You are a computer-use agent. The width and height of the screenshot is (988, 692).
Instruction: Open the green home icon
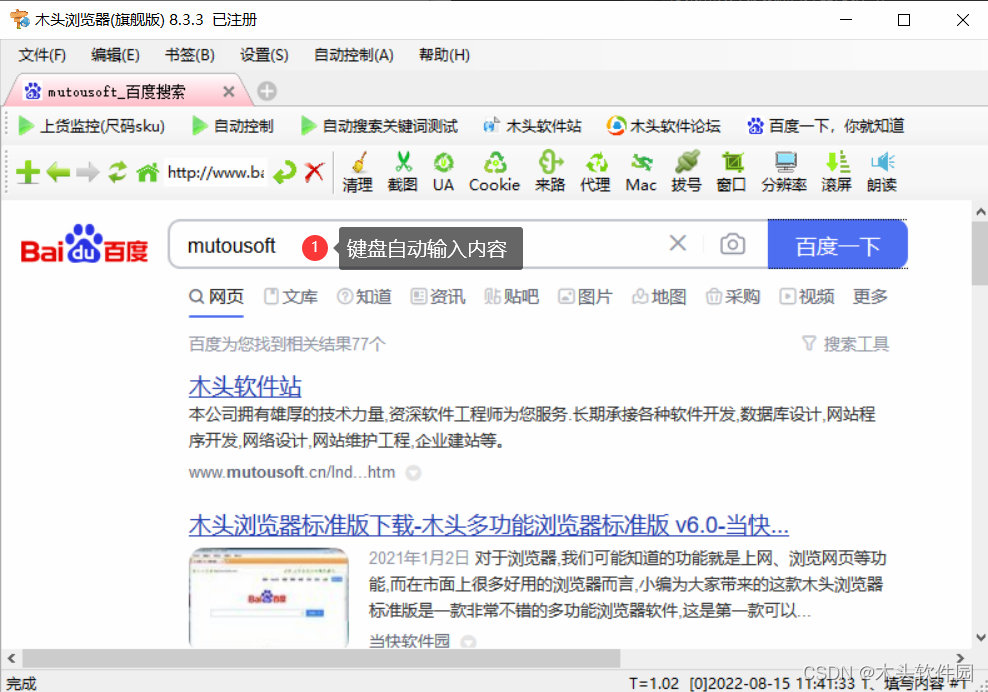[x=148, y=171]
